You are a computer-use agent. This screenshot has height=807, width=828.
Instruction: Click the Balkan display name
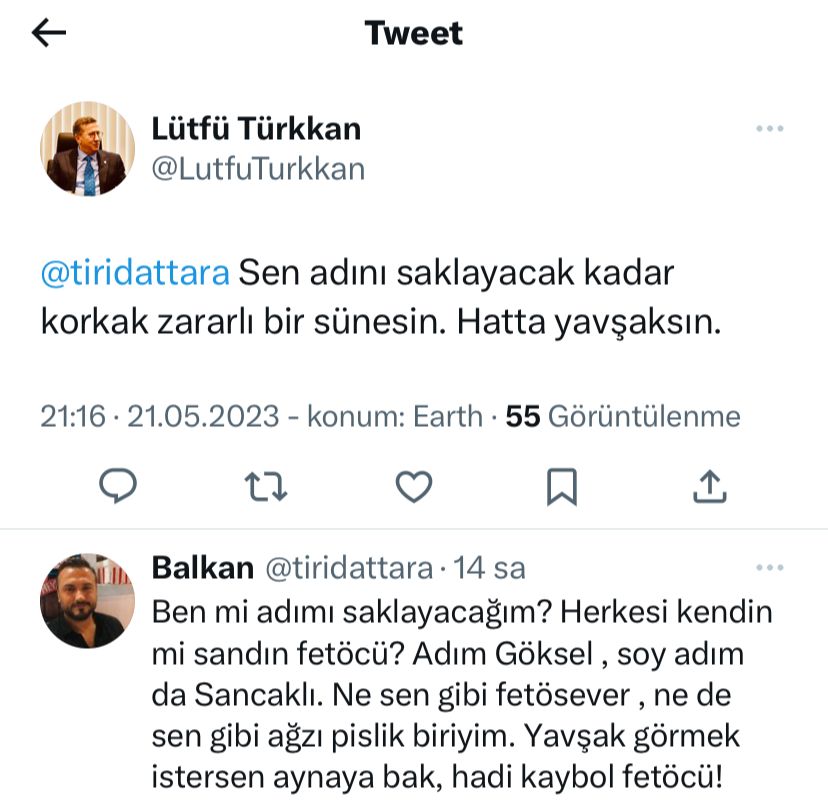click(202, 568)
